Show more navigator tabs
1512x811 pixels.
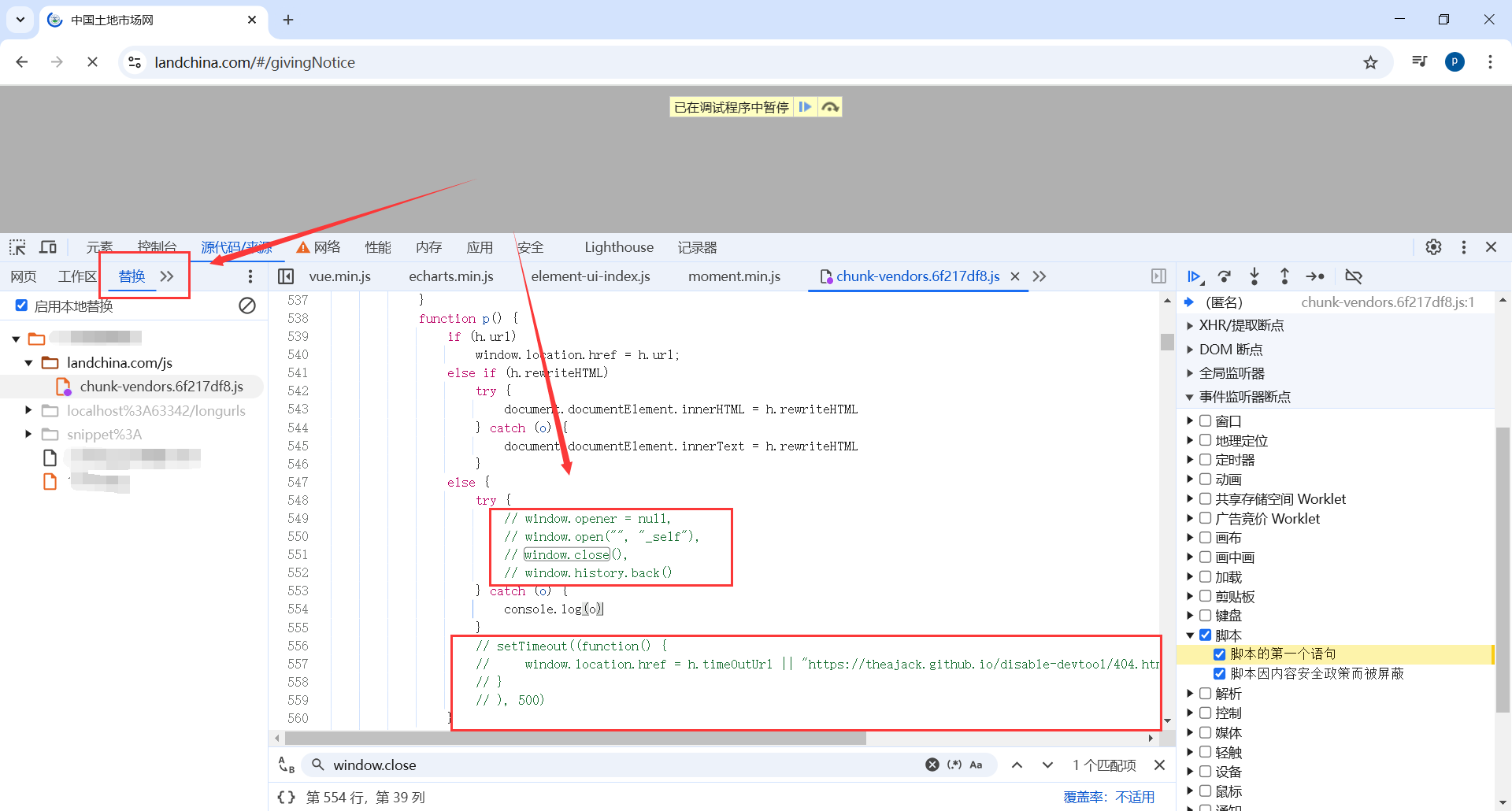coord(167,276)
